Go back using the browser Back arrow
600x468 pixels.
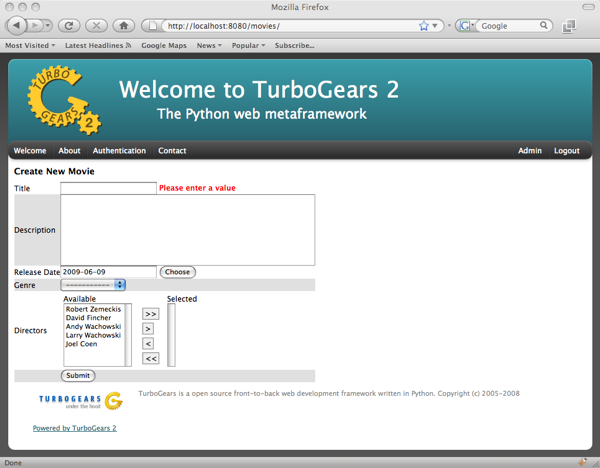pos(16,26)
